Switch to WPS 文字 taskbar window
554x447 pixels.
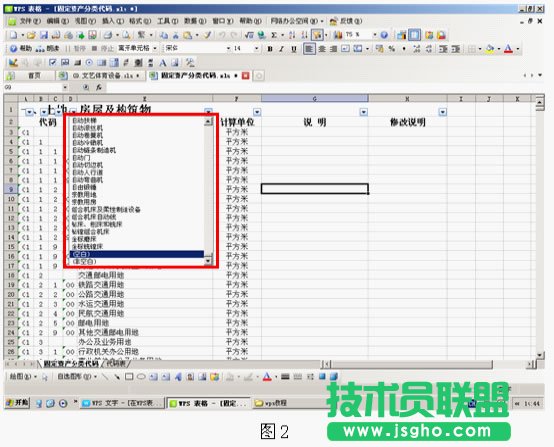pos(122,403)
